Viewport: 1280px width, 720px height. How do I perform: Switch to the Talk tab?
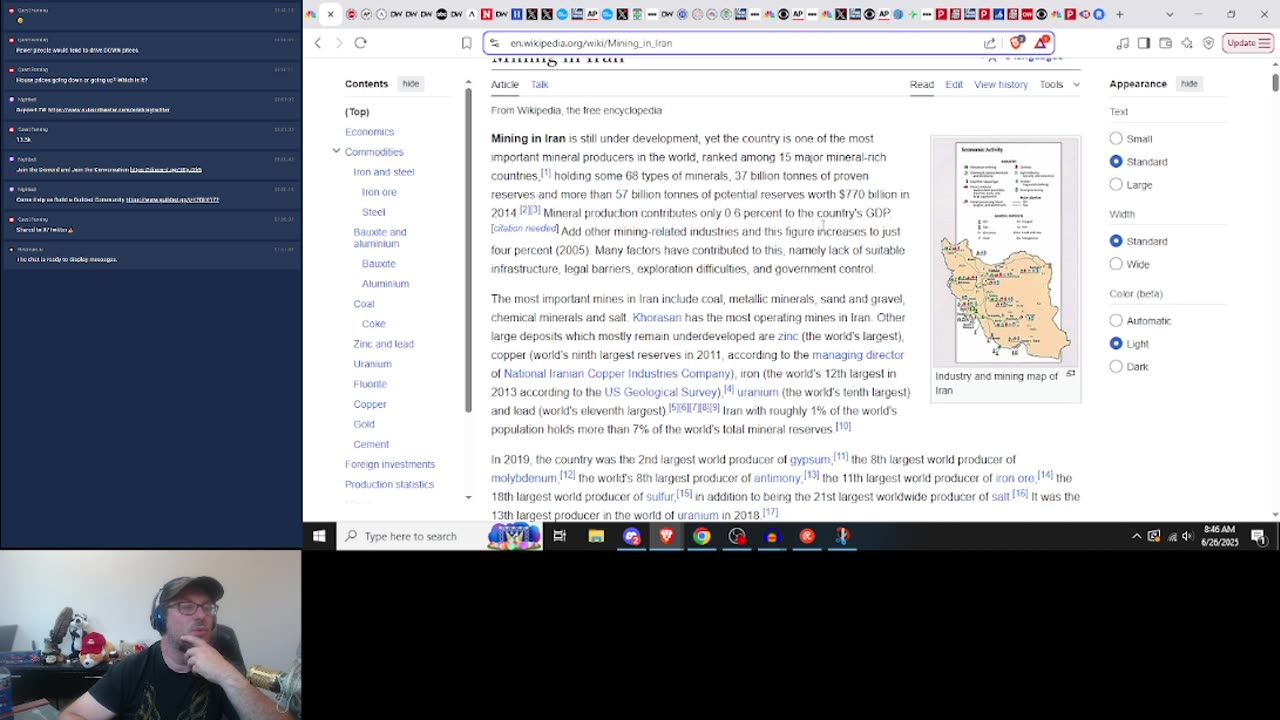point(539,84)
